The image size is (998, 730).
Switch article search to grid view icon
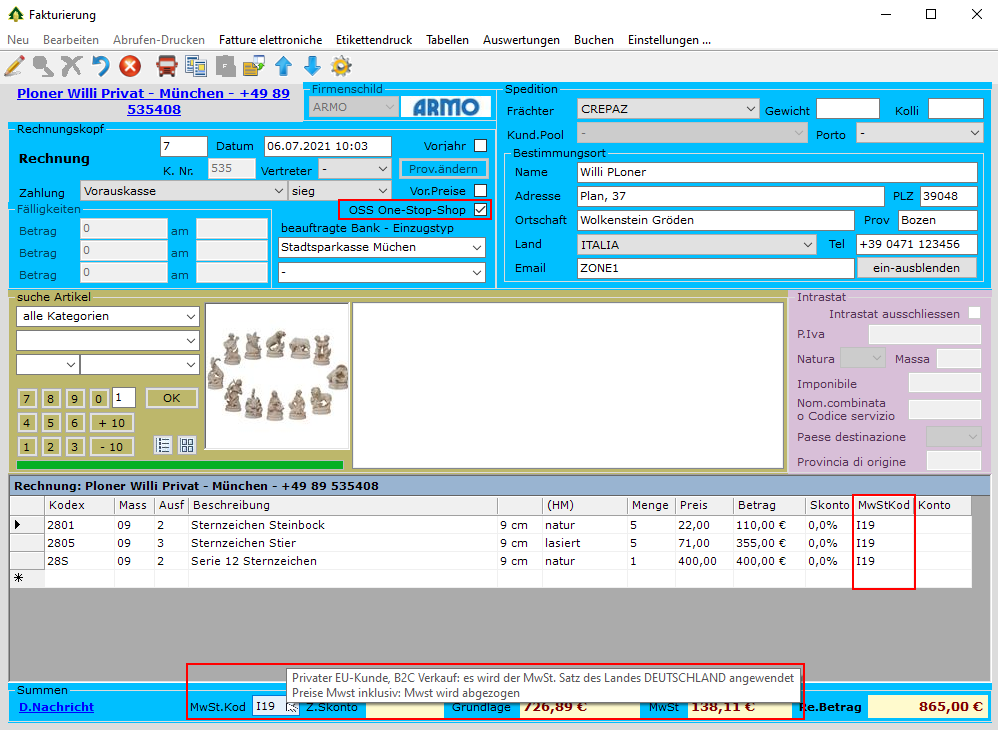187,445
